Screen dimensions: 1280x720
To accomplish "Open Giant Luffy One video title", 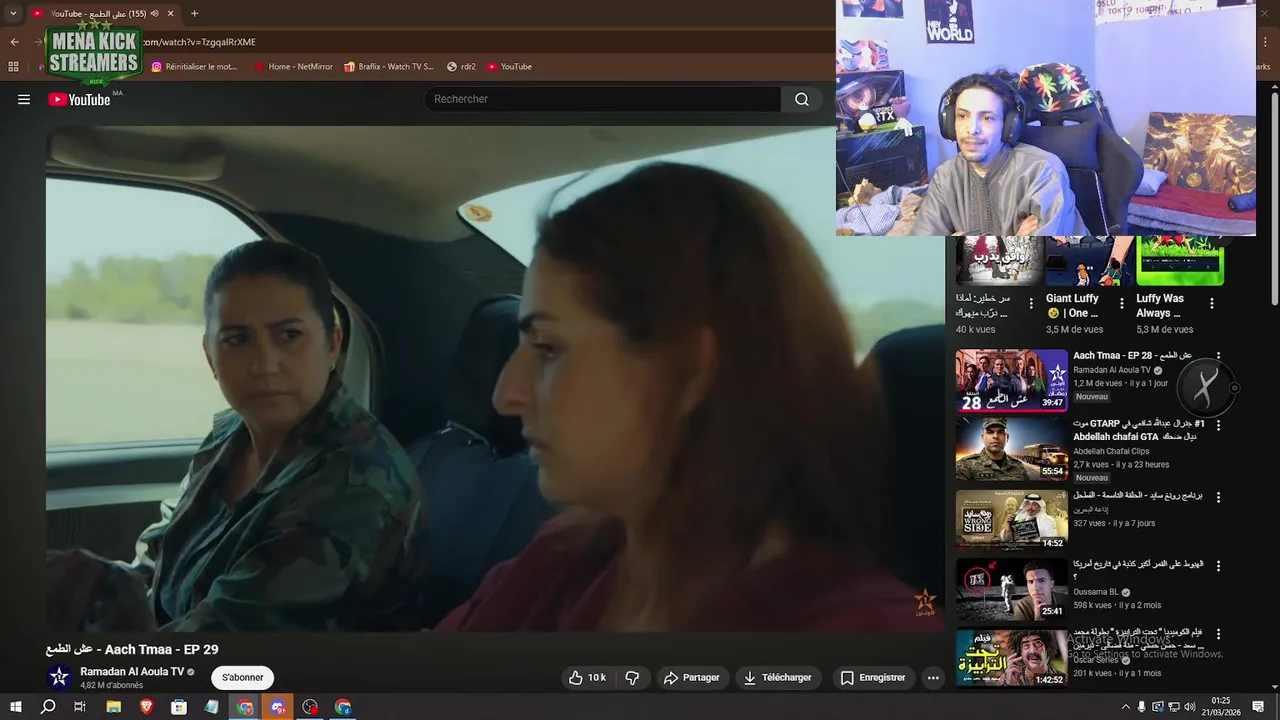I will (1072, 306).
